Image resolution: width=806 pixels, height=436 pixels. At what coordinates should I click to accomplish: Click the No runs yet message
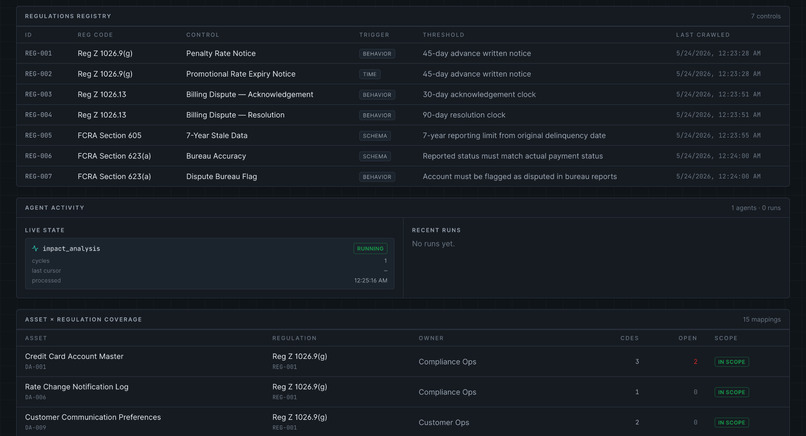tap(433, 244)
